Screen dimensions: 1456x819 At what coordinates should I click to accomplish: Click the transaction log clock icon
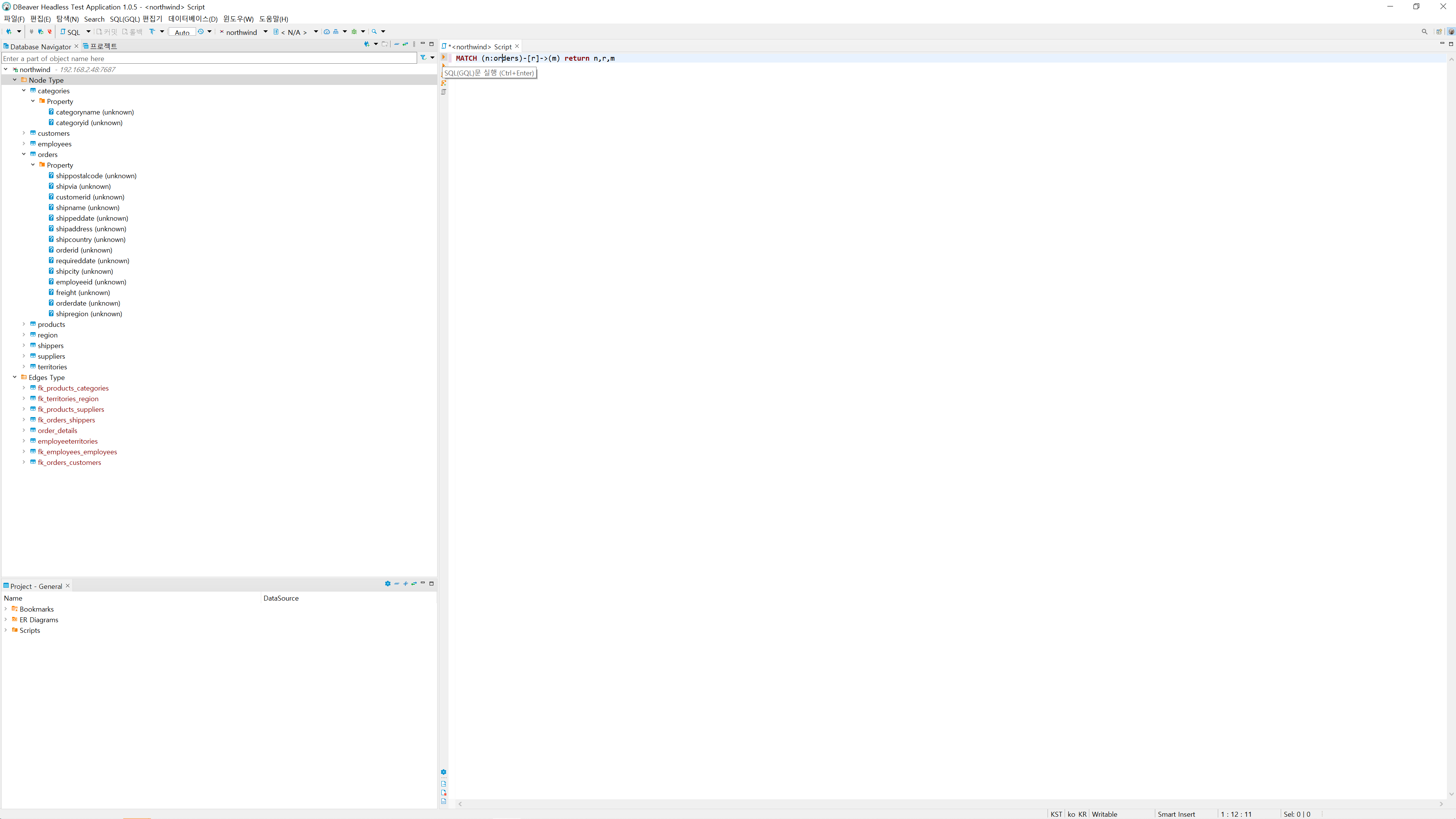(x=201, y=31)
